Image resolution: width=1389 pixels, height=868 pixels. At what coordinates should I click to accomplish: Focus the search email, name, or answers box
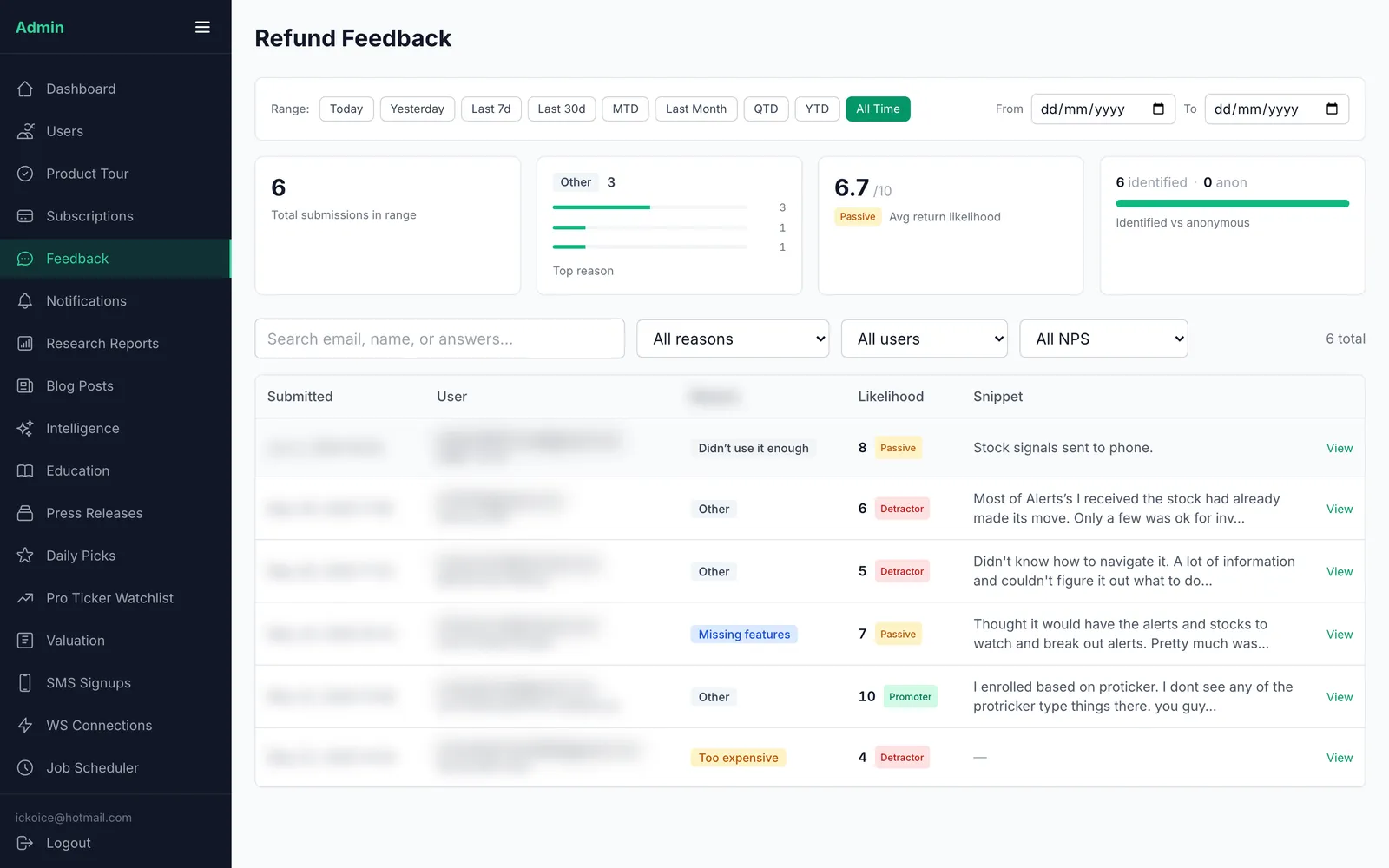(x=439, y=339)
